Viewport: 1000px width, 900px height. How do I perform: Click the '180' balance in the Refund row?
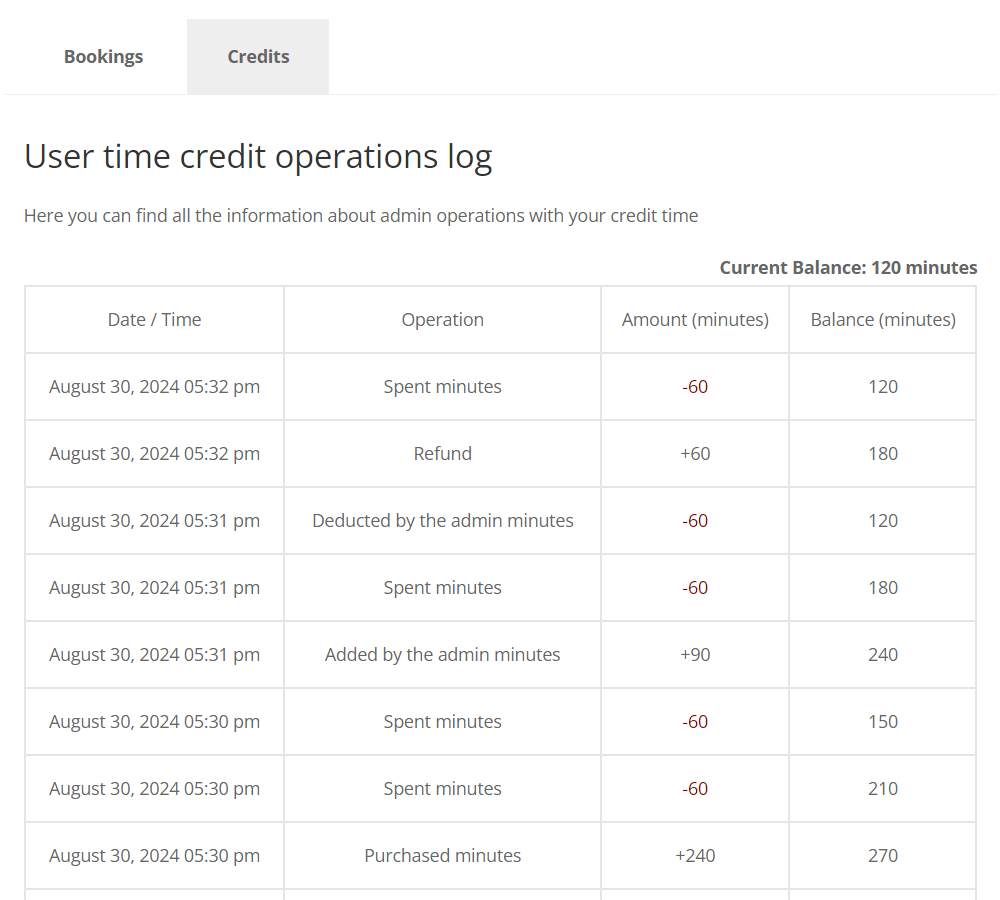pos(883,454)
